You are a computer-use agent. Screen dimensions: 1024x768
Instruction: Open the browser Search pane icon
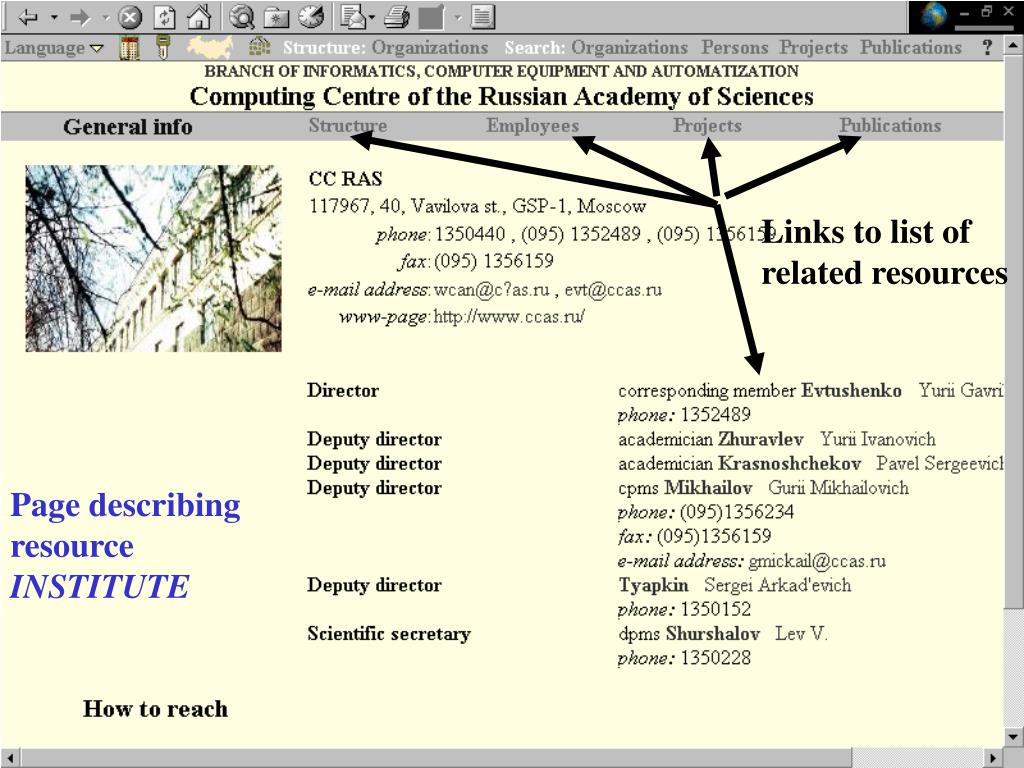[242, 17]
